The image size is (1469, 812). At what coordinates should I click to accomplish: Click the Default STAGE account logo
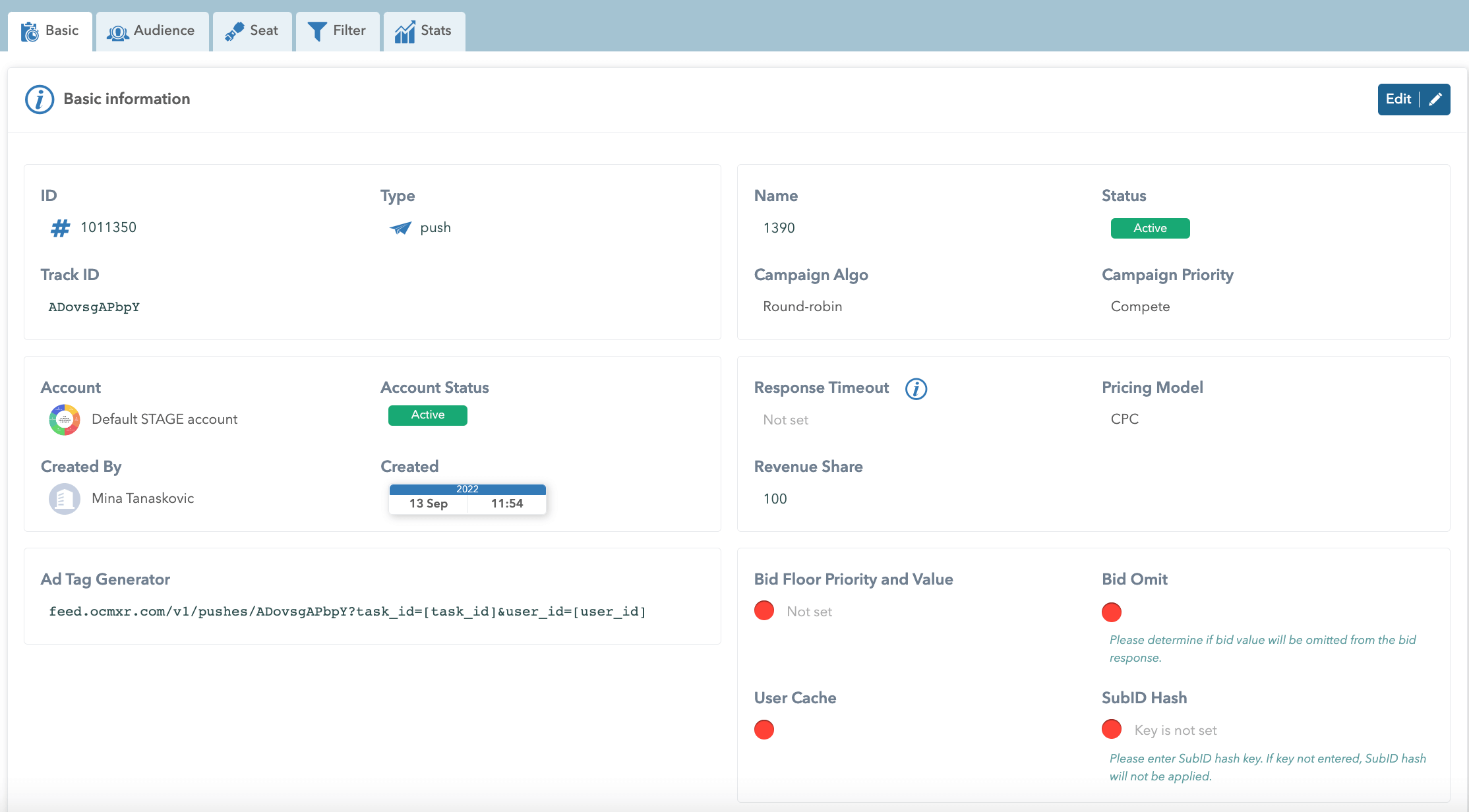click(65, 420)
